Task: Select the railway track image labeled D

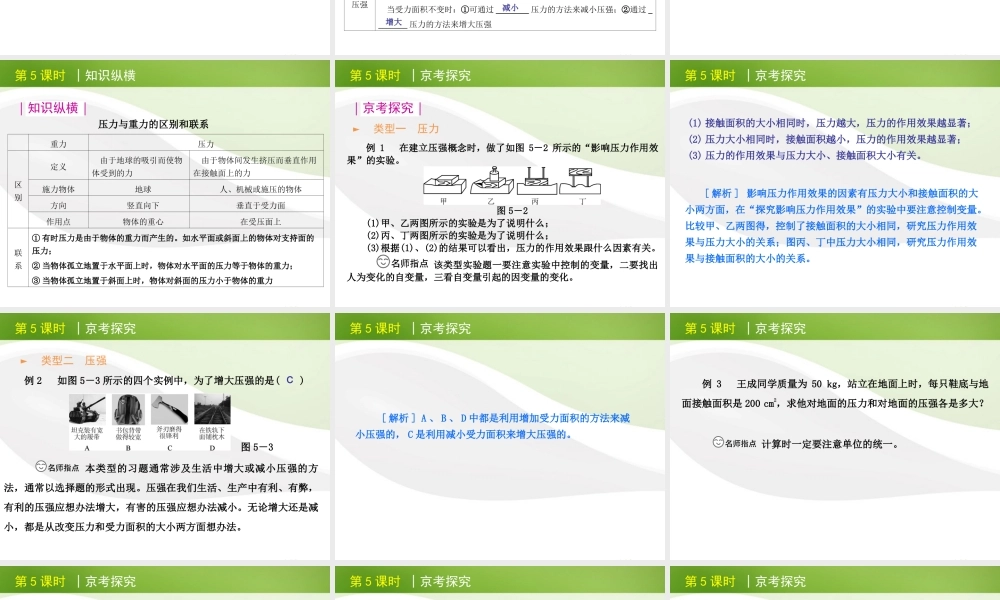Action: (x=212, y=409)
